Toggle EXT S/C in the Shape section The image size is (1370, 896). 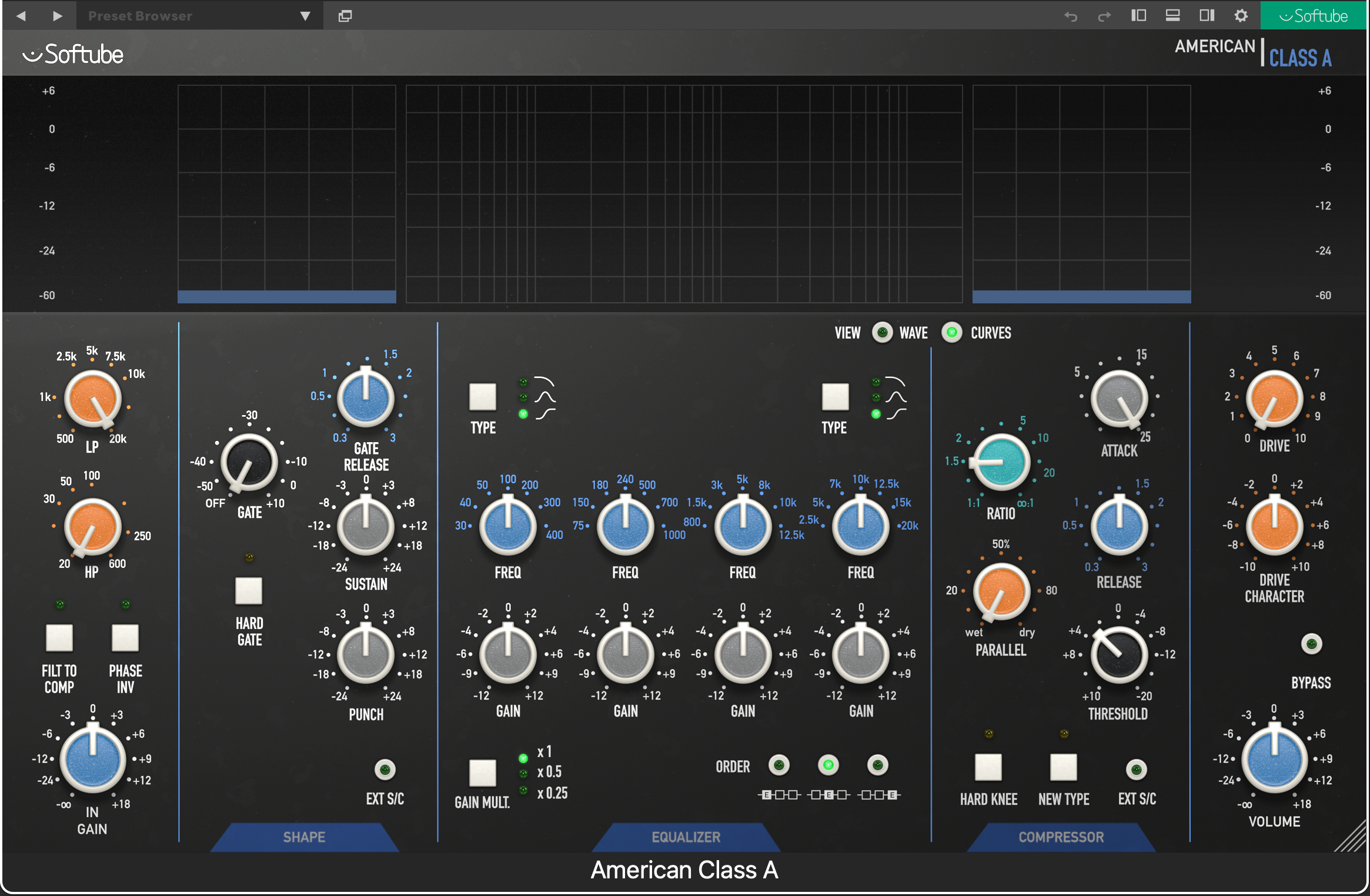coord(385,769)
